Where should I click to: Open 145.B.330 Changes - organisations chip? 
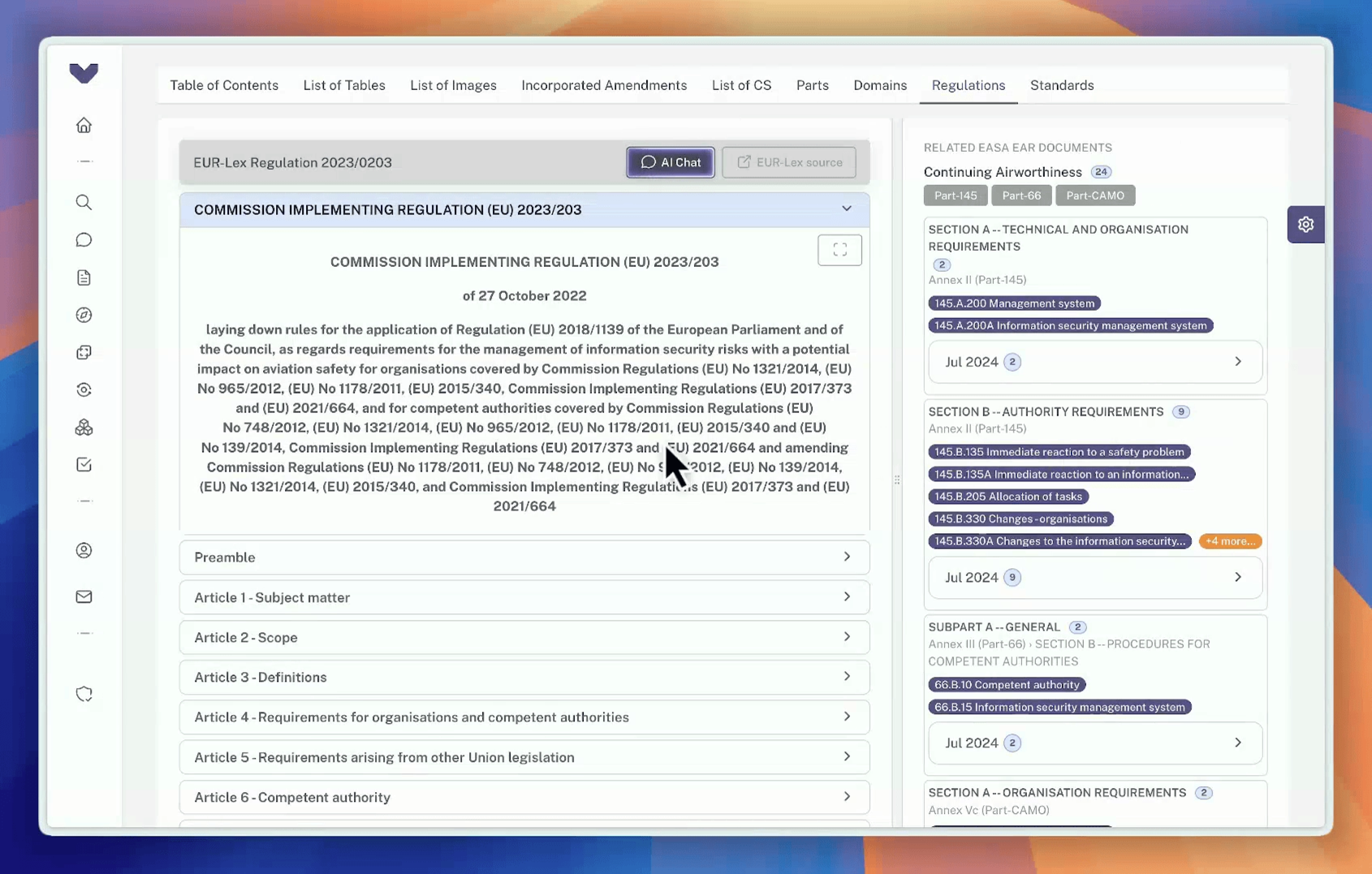[1021, 519]
